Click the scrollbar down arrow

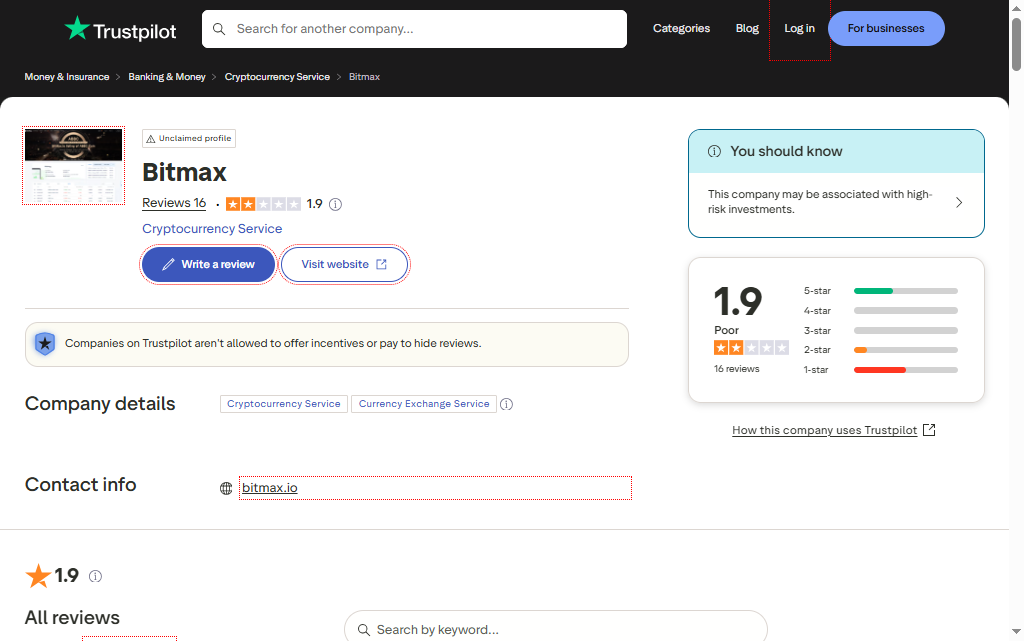(1016, 631)
